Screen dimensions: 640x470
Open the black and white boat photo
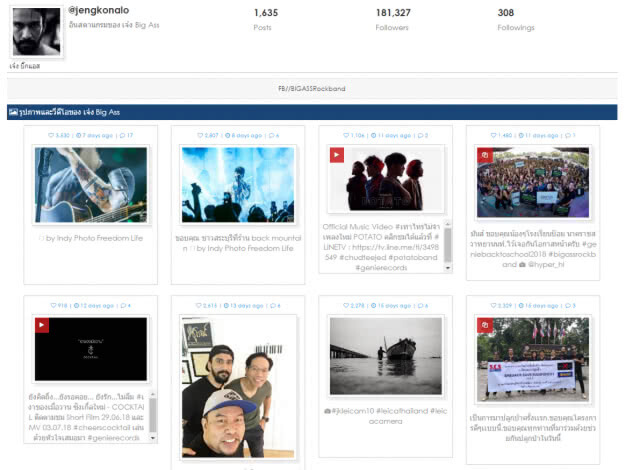(x=386, y=356)
